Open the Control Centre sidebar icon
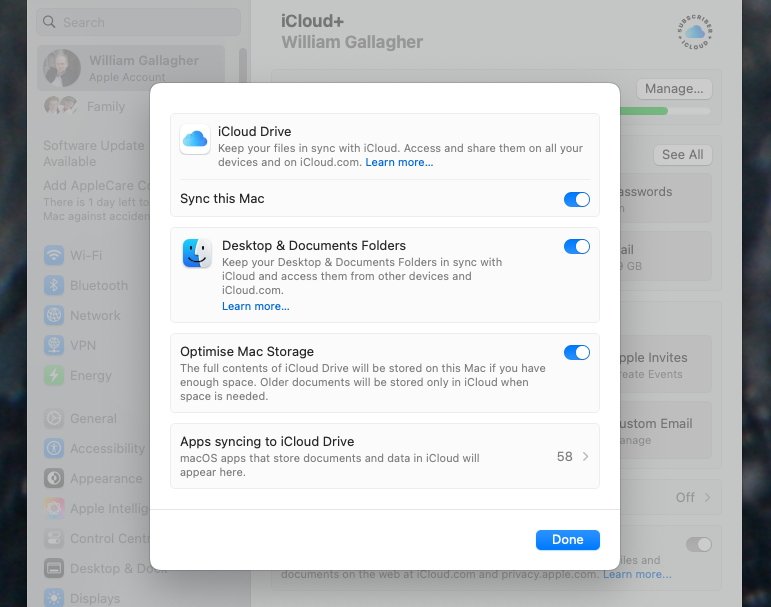 [x=54, y=538]
